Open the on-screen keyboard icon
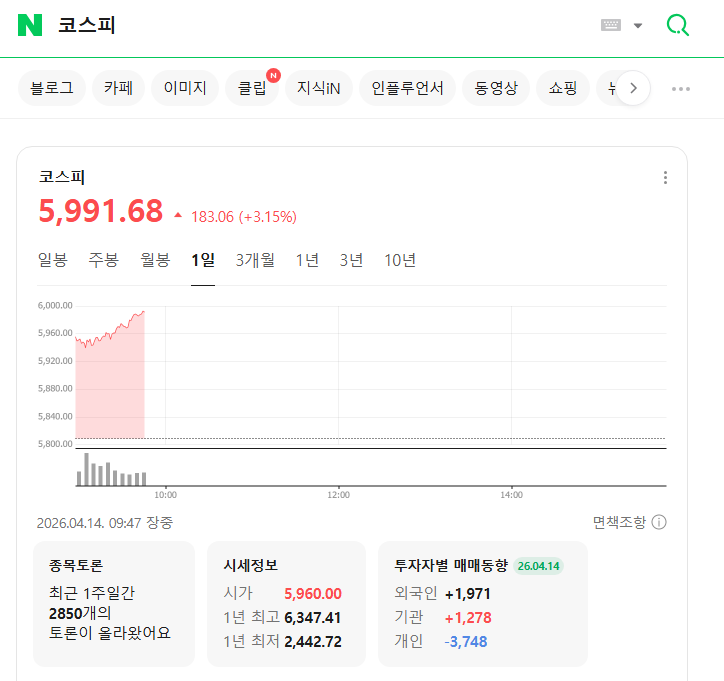The height and width of the screenshot is (681, 724). (611, 25)
